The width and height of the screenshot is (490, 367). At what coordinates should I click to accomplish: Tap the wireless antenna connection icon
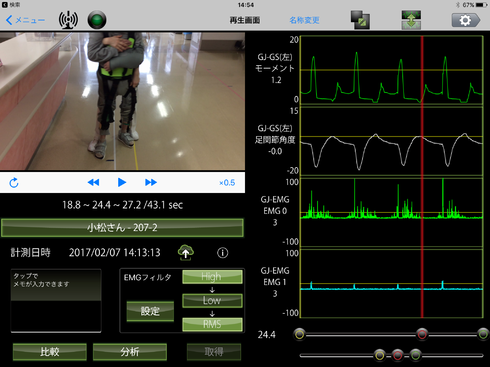click(x=68, y=20)
